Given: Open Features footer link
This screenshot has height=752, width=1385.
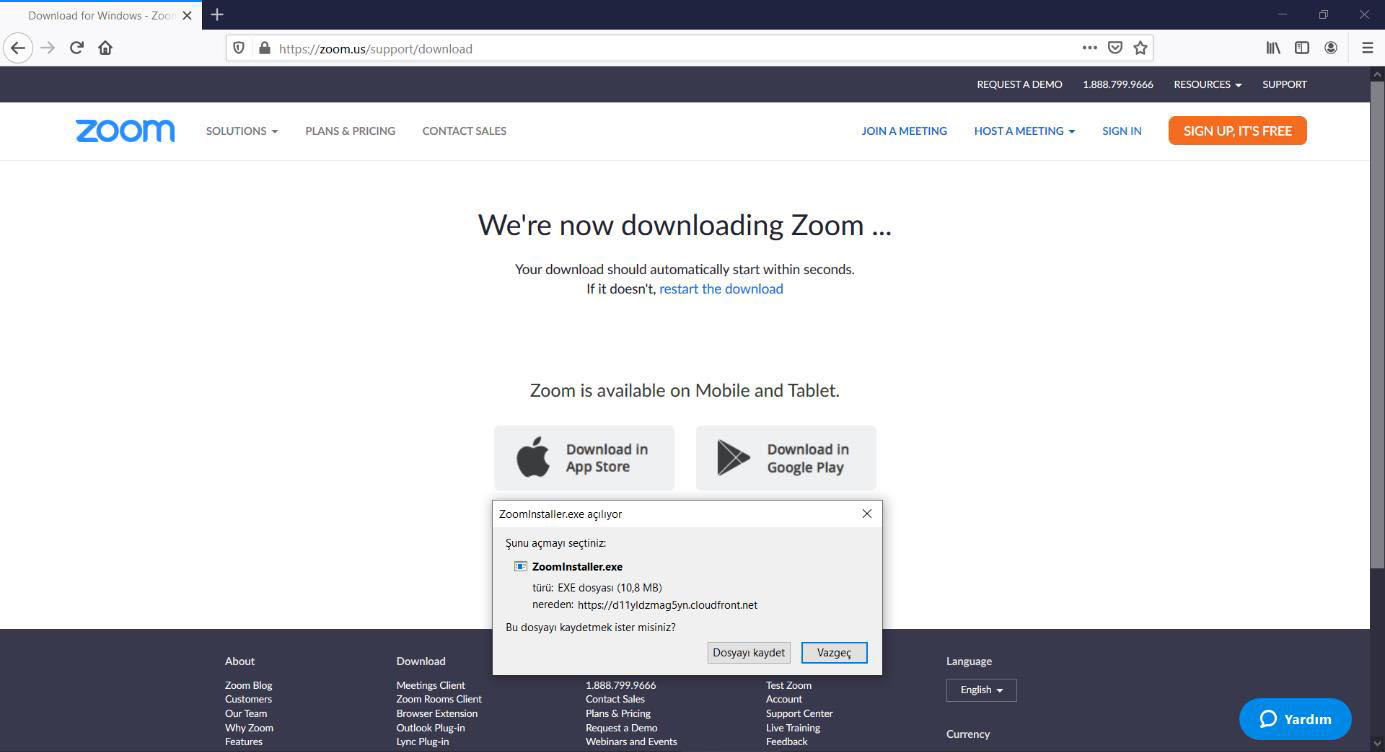Looking at the screenshot, I should click(x=244, y=741).
